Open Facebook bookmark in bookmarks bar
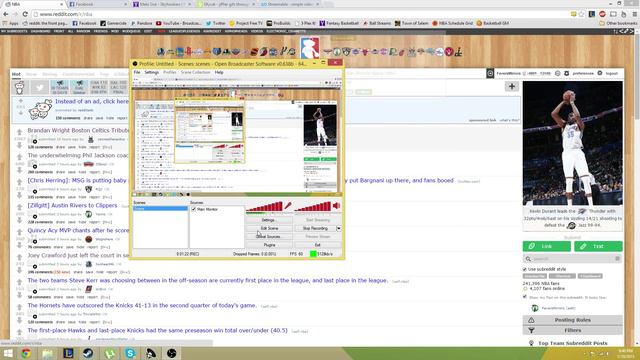 (x=84, y=23)
